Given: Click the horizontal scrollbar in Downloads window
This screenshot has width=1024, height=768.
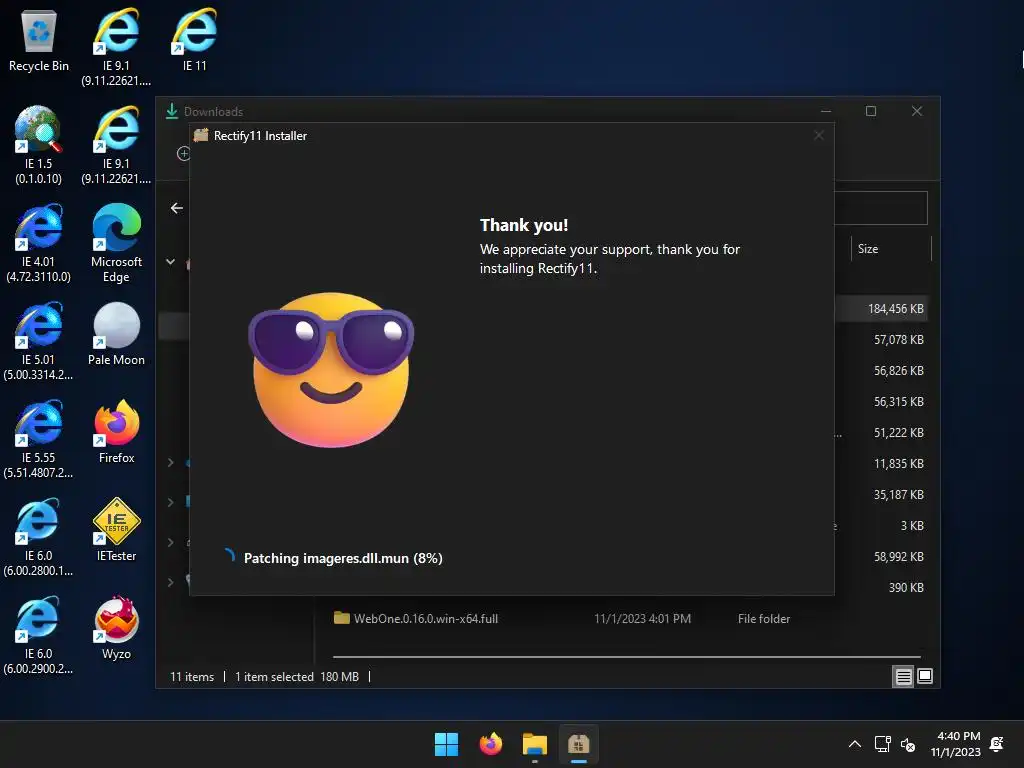Looking at the screenshot, I should (x=626, y=656).
